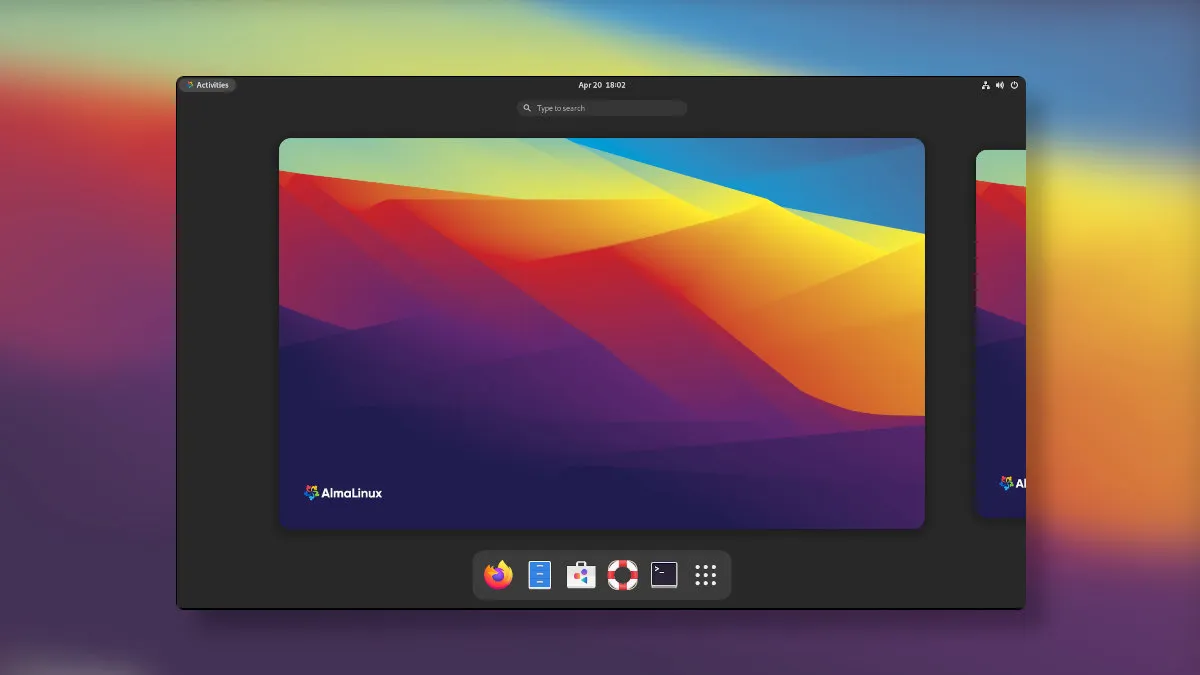
Task: Click the volume speaker icon
Action: coord(1000,85)
